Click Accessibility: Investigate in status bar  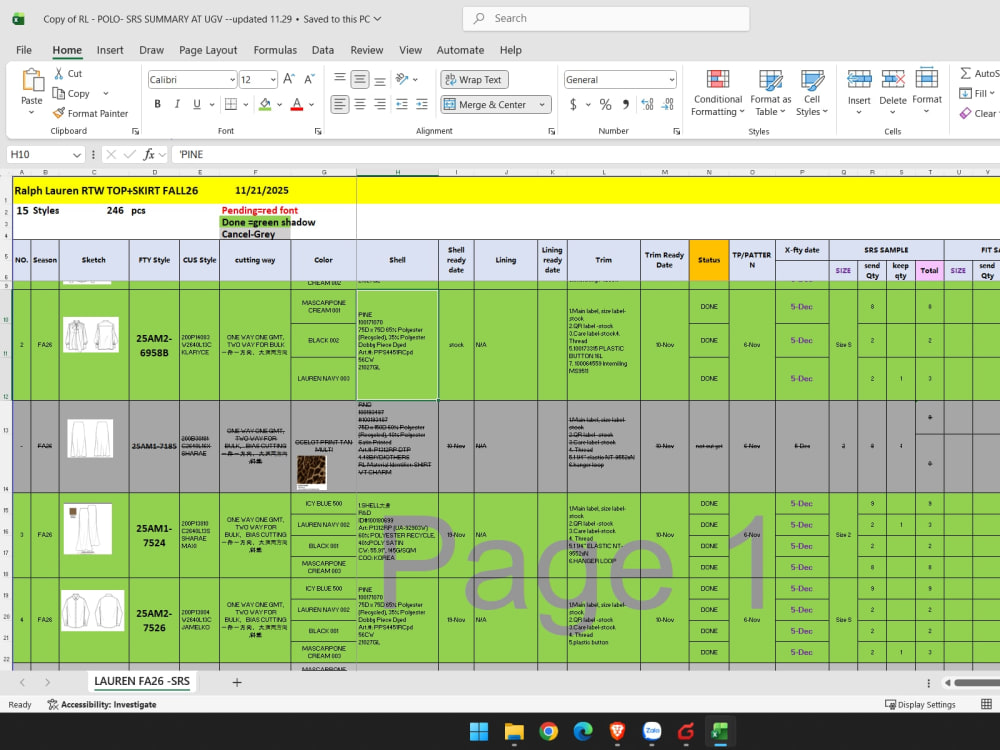coord(102,704)
